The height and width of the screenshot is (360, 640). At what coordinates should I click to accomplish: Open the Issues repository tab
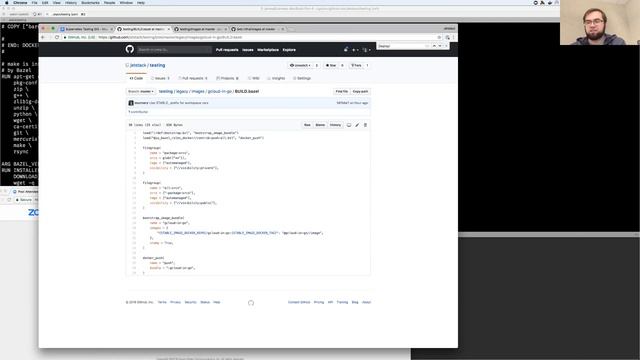click(x=160, y=78)
